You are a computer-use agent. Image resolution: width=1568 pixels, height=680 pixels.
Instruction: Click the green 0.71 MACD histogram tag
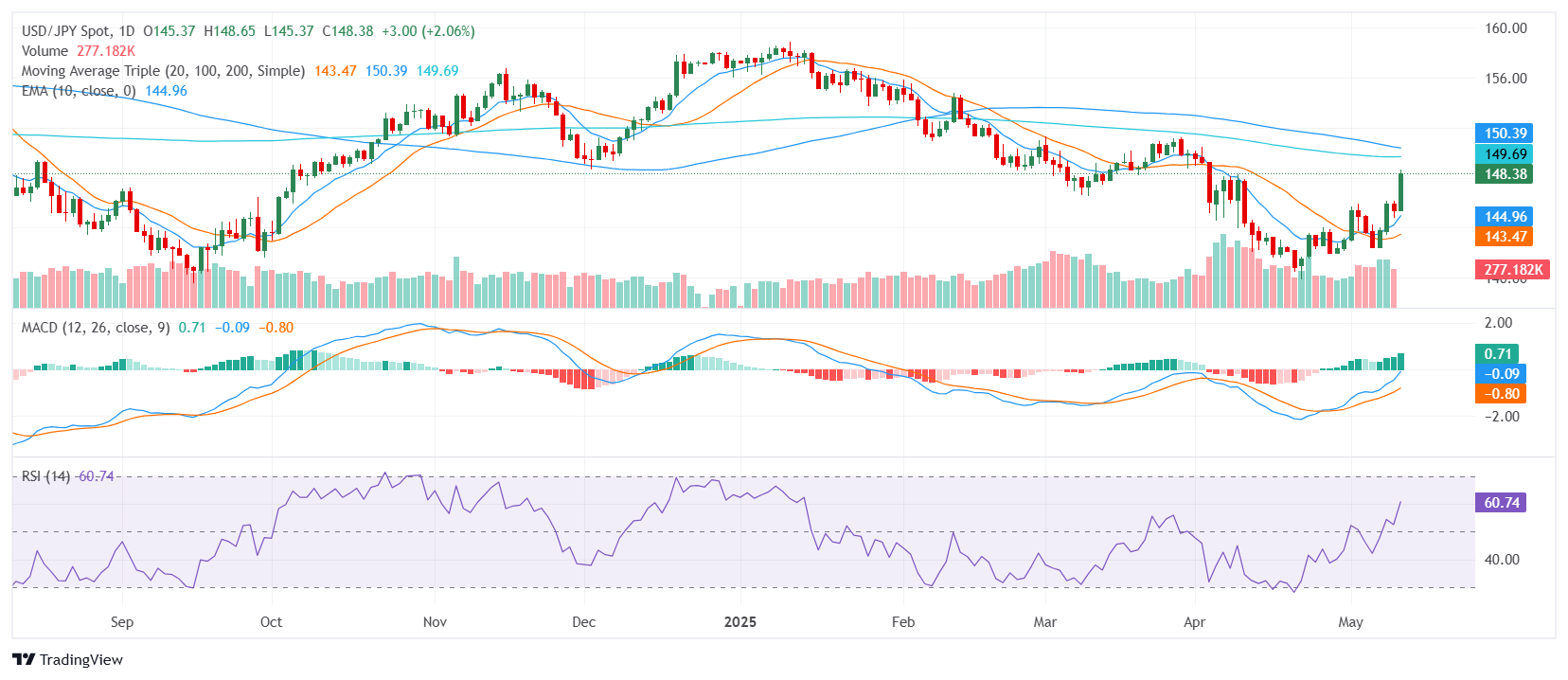click(1497, 354)
